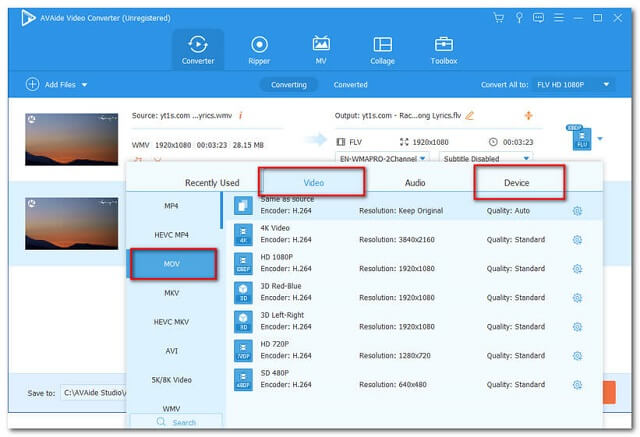The image size is (640, 437).
Task: Click the shopping cart purchase icon
Action: coord(498,18)
